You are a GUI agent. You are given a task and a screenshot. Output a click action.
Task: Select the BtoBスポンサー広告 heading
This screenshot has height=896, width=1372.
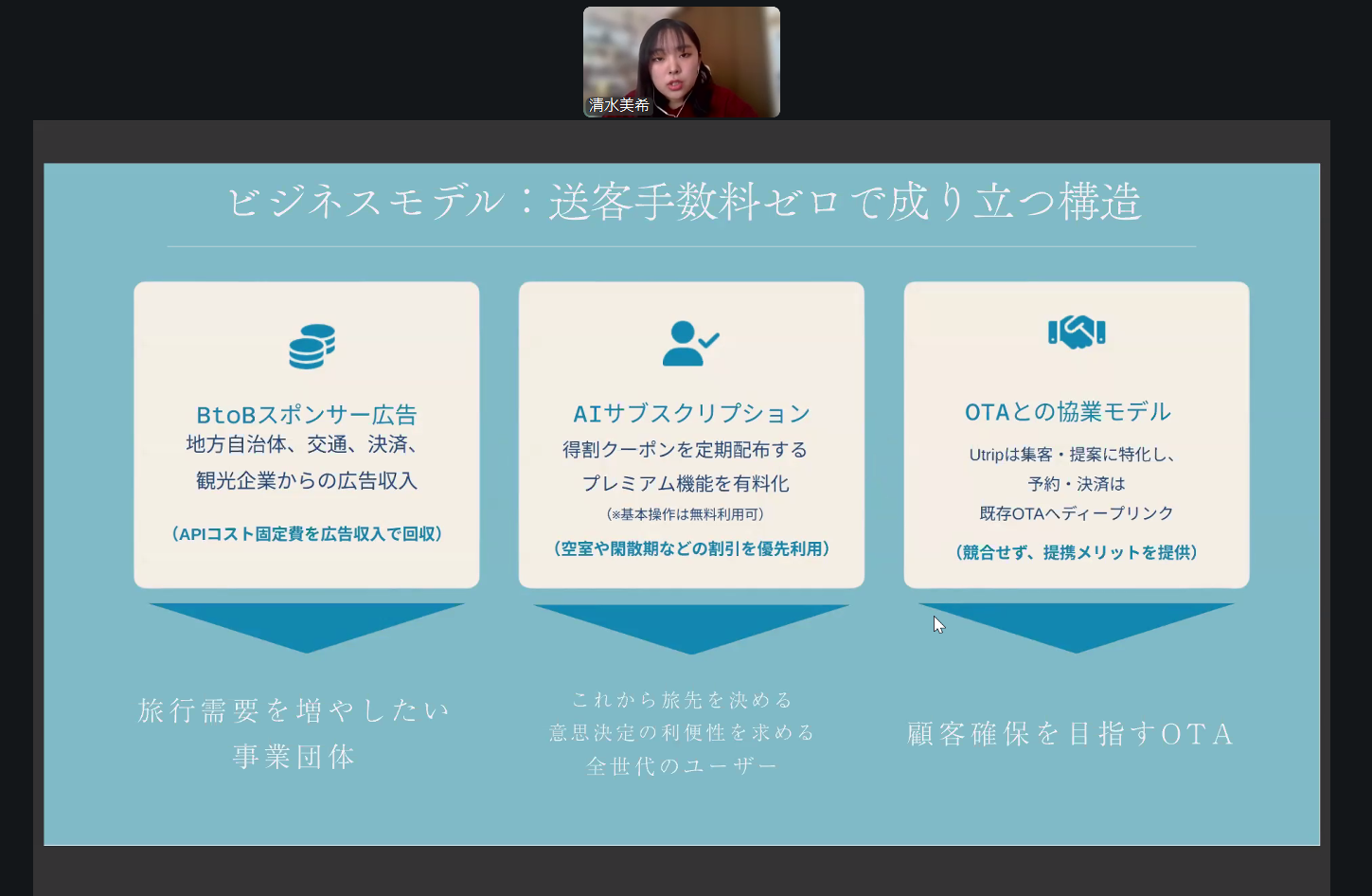coord(307,415)
